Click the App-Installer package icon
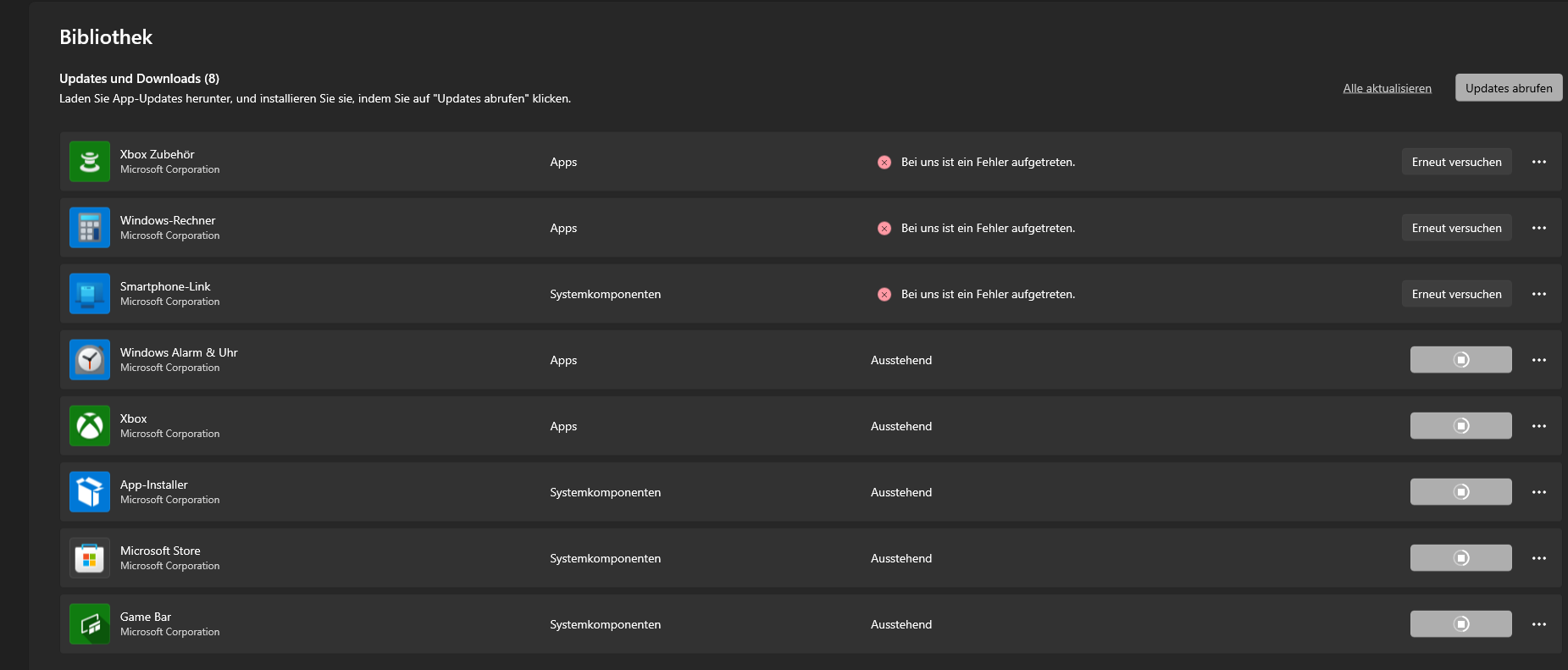The image size is (1568, 670). [90, 492]
